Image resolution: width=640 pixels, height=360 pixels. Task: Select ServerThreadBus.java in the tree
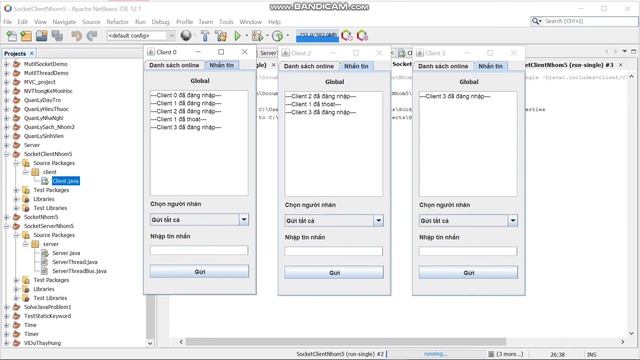79,271
